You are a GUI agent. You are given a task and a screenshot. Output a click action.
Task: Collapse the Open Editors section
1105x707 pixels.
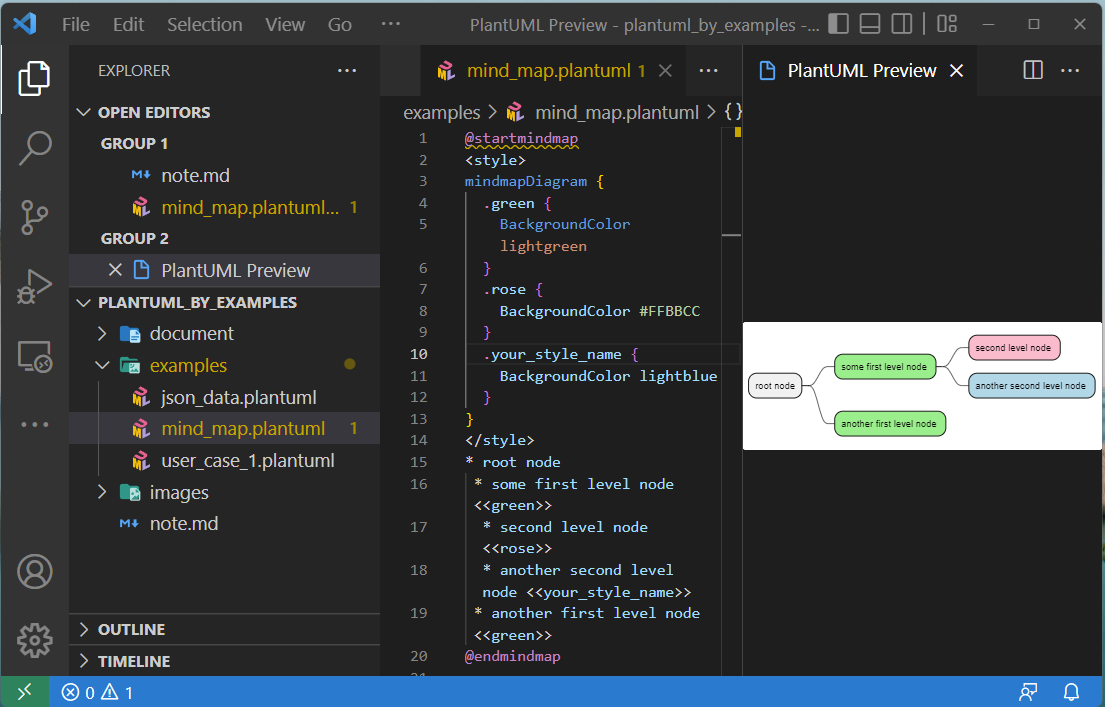[x=83, y=112]
